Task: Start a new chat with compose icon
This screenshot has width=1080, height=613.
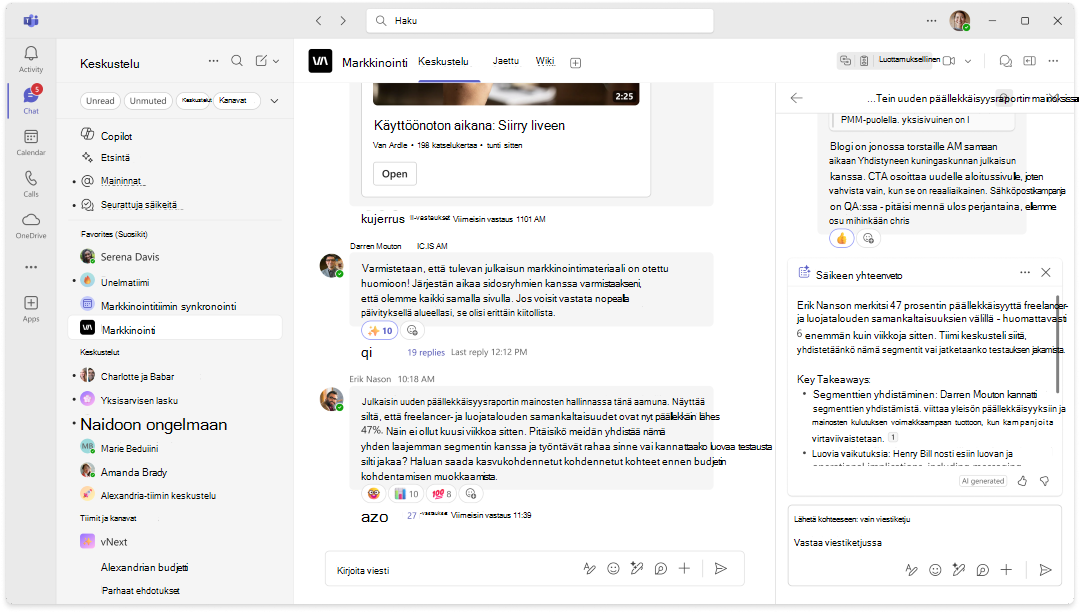Action: 261,61
